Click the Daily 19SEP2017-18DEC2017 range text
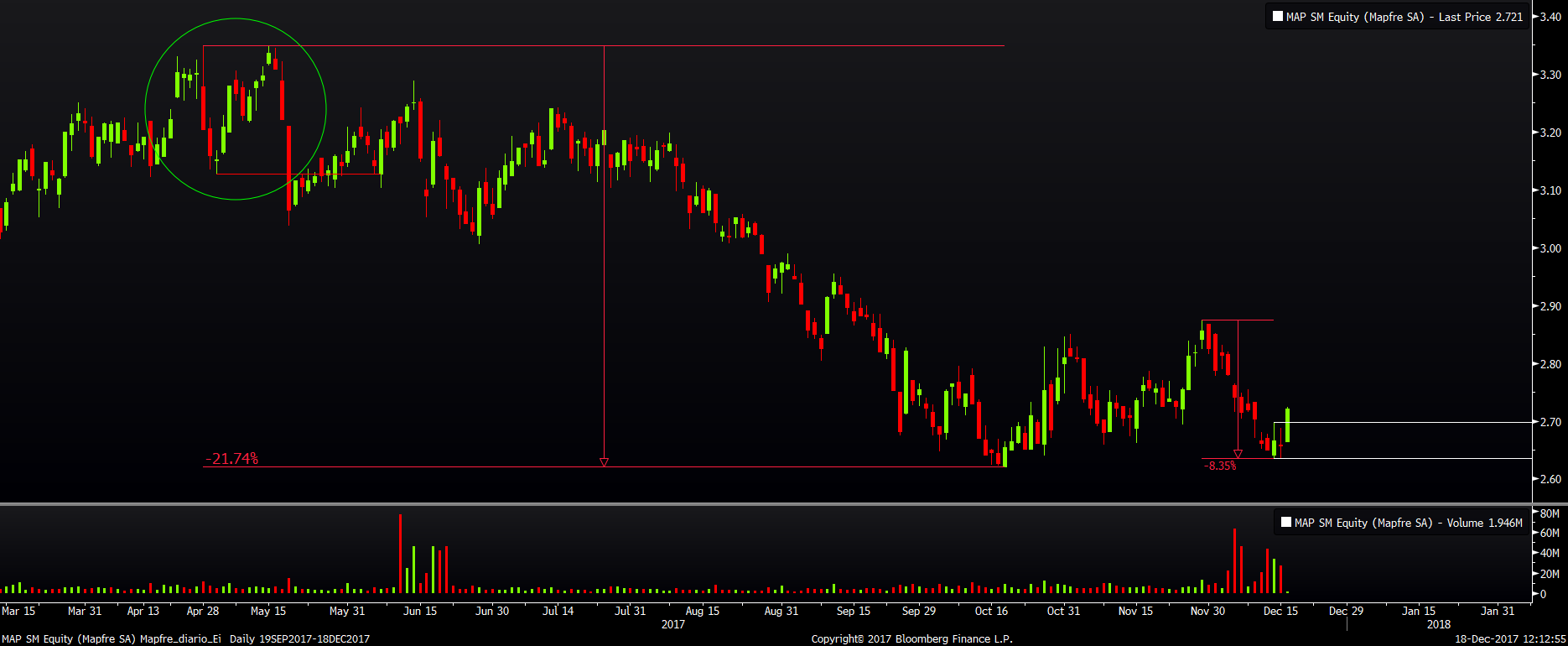The width and height of the screenshot is (1568, 646). [299, 639]
